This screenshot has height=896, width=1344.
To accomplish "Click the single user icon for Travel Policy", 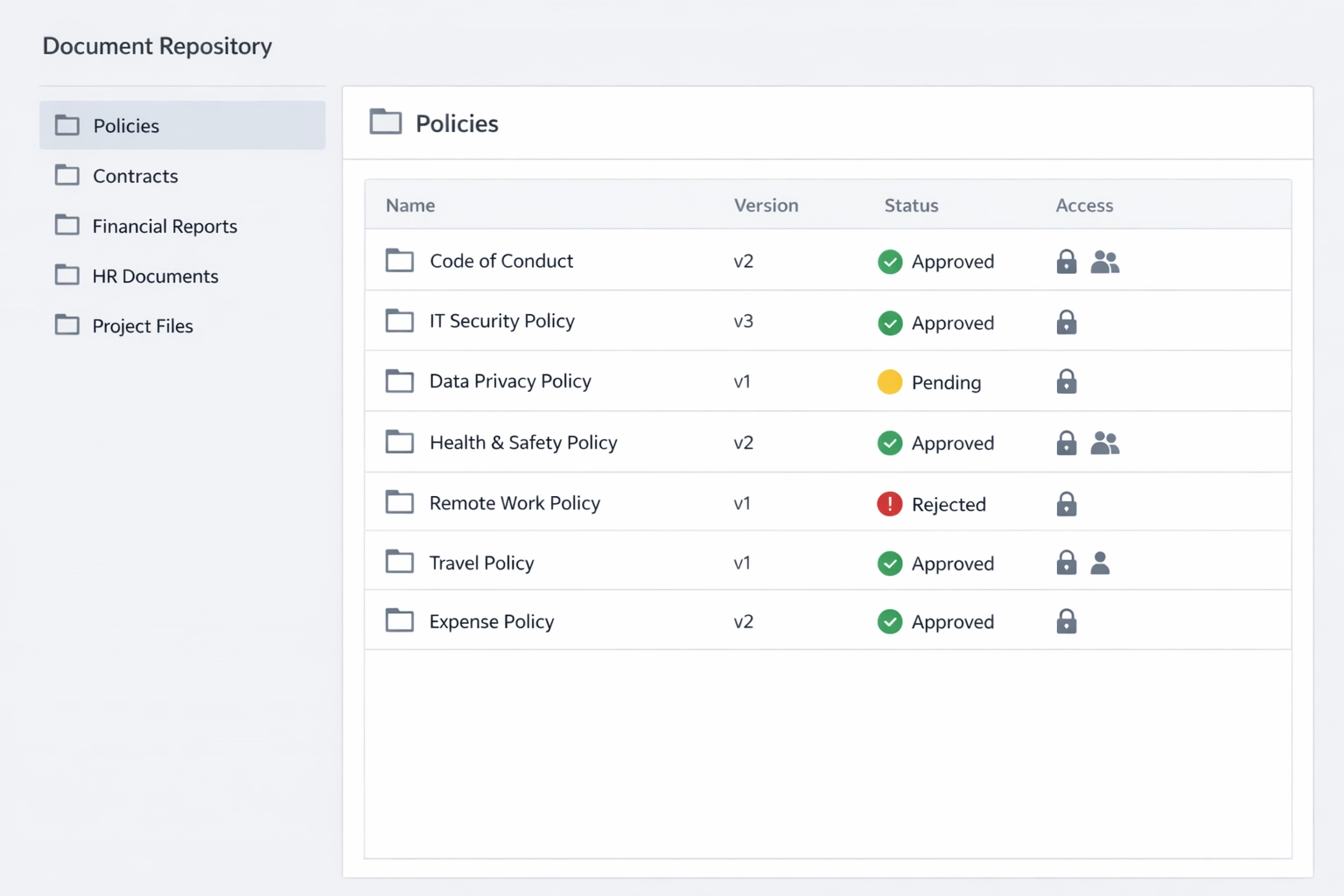I will click(x=1100, y=563).
